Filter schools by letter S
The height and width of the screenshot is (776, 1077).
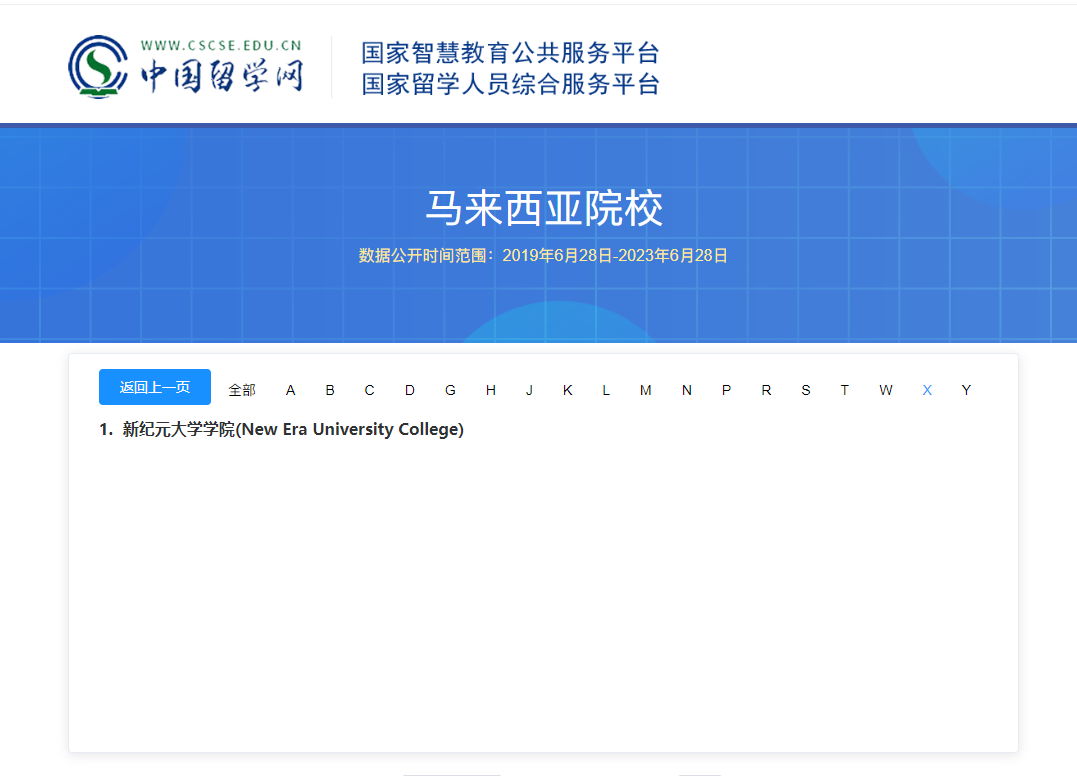(806, 390)
